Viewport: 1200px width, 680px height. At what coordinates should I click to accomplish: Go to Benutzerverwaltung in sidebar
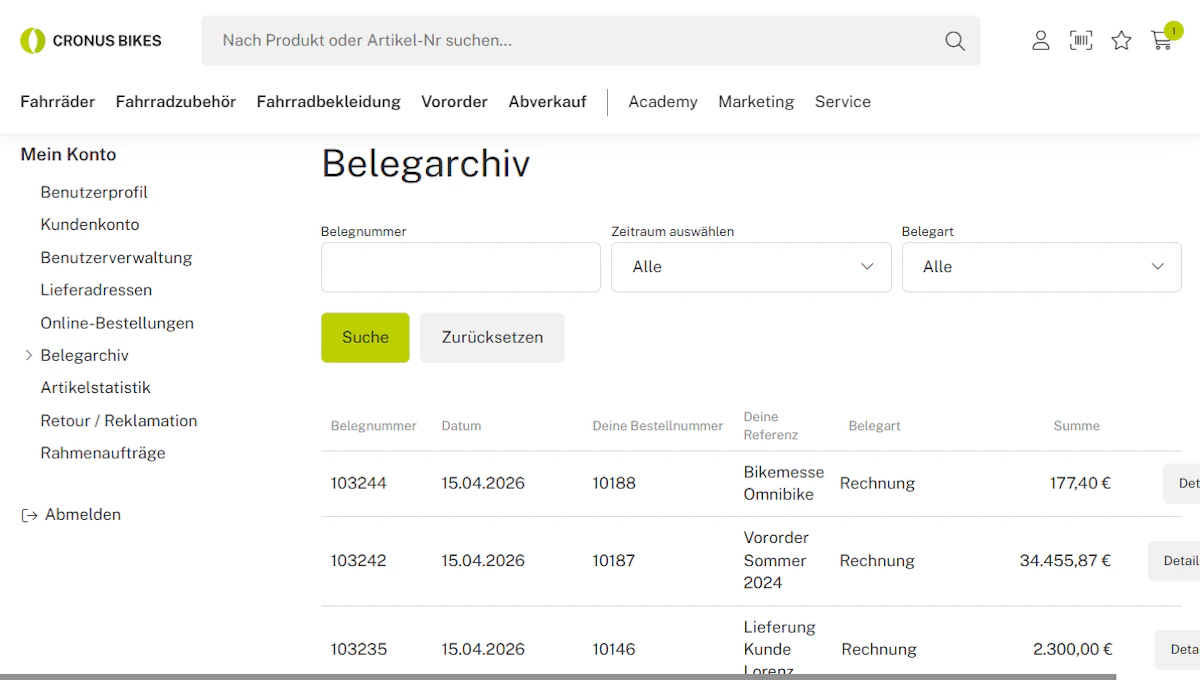(116, 258)
